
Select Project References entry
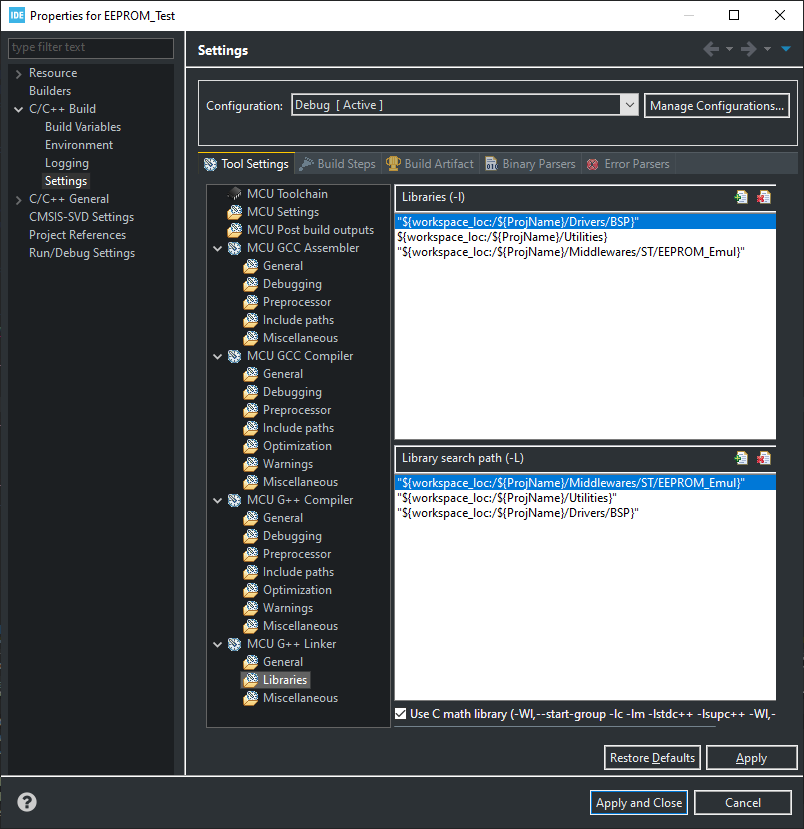point(77,235)
